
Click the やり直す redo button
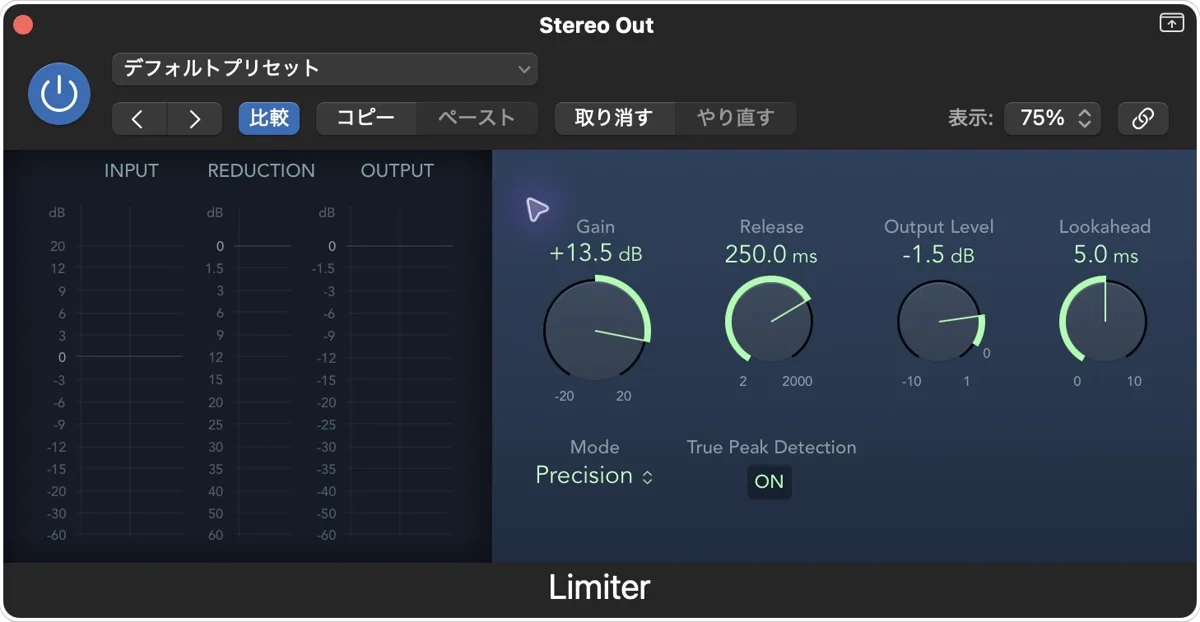pyautogui.click(x=736, y=118)
